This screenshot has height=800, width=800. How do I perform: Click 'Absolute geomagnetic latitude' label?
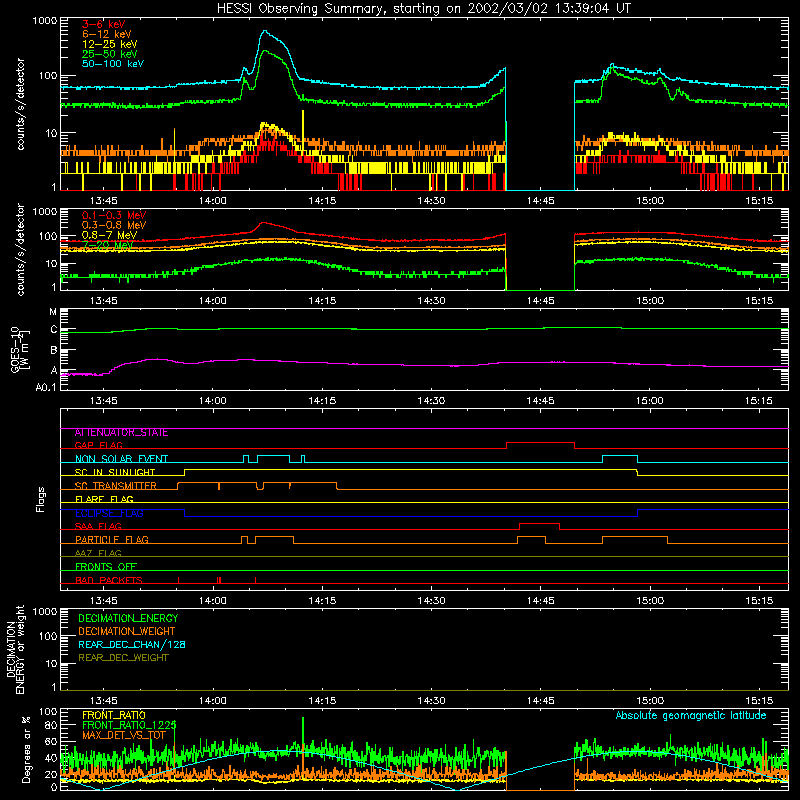[691, 715]
